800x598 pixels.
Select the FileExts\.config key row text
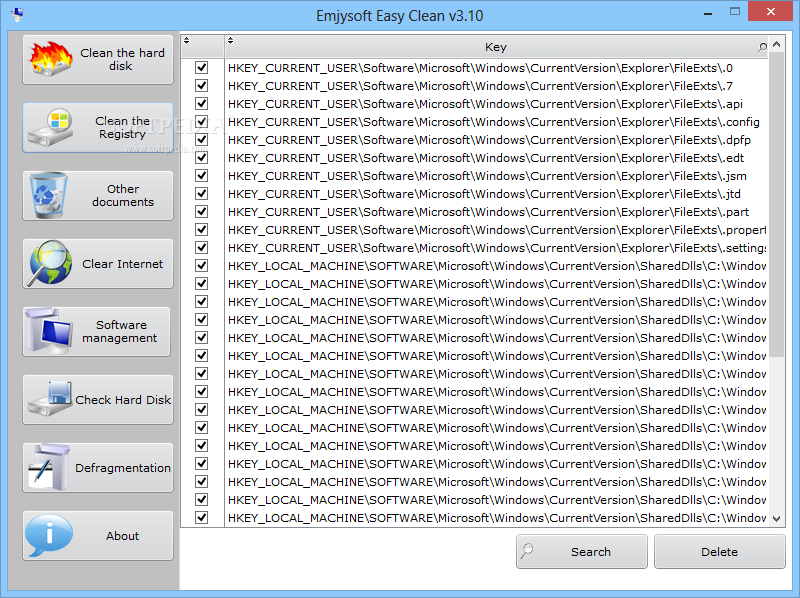point(493,122)
